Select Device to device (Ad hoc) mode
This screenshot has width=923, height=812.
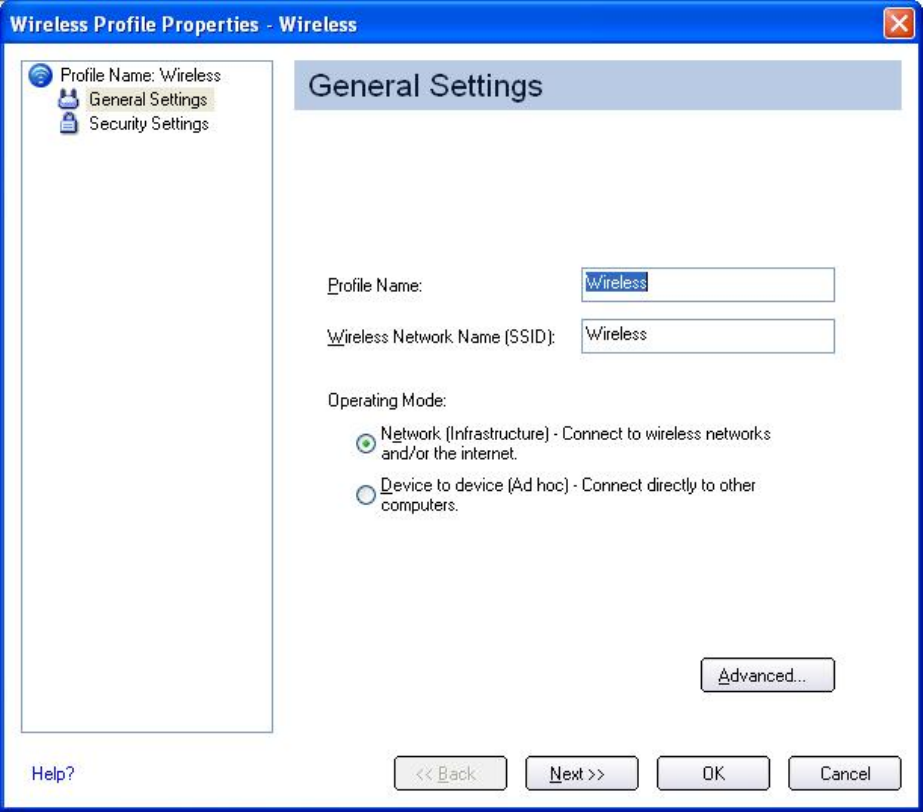[x=366, y=495]
